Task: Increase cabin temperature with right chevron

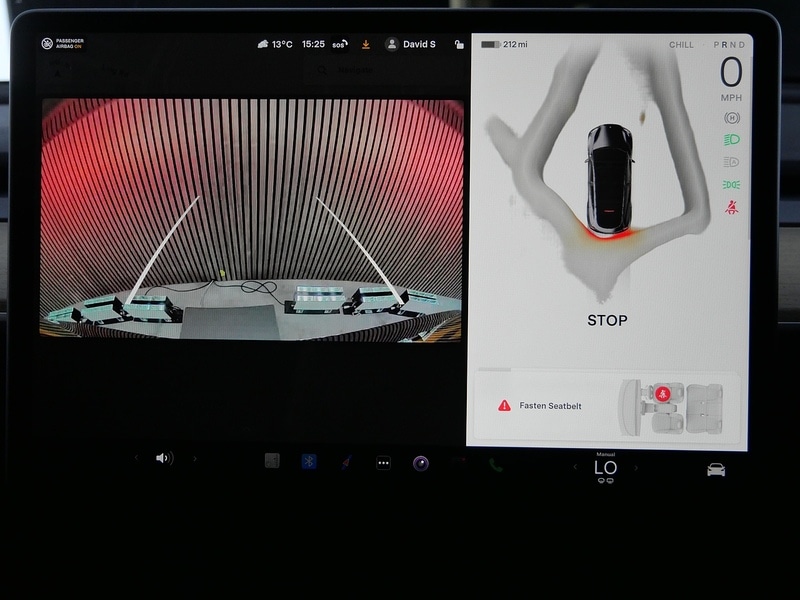Action: [635, 467]
